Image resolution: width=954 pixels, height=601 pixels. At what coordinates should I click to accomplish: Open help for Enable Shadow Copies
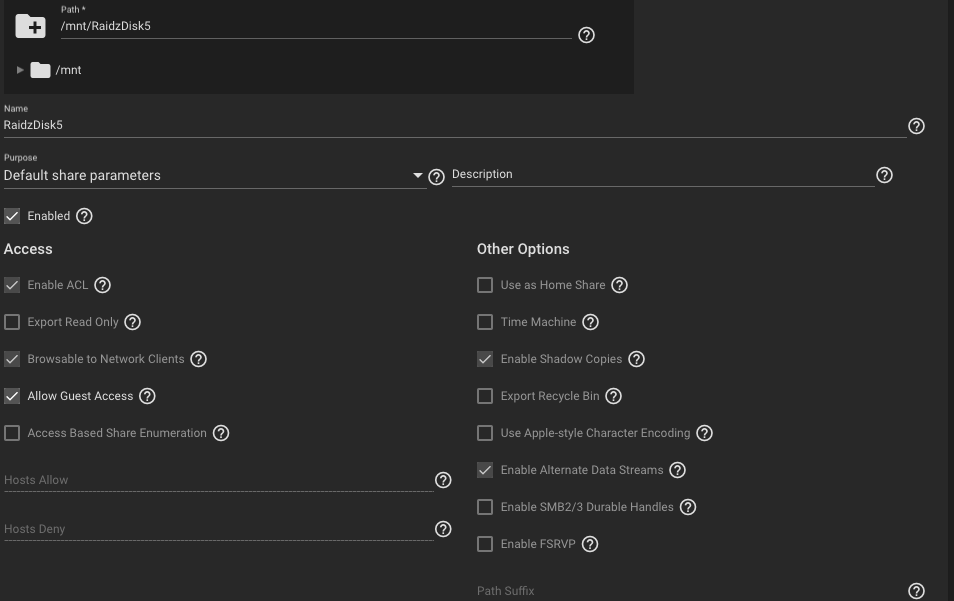coord(636,359)
